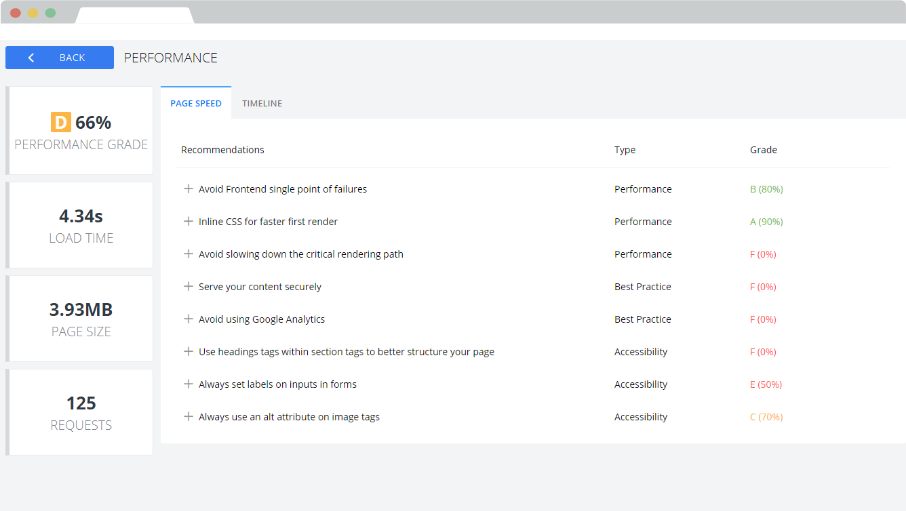Open the Page Size 3.93MB card
The image size is (906, 511).
(x=80, y=319)
